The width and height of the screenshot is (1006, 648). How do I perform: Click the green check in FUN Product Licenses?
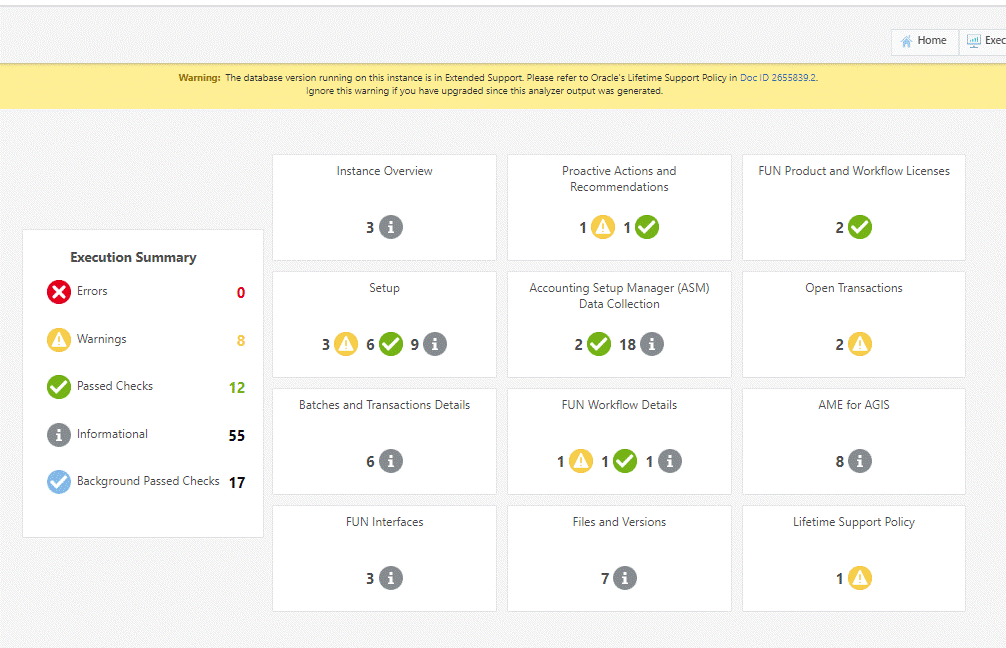[860, 227]
